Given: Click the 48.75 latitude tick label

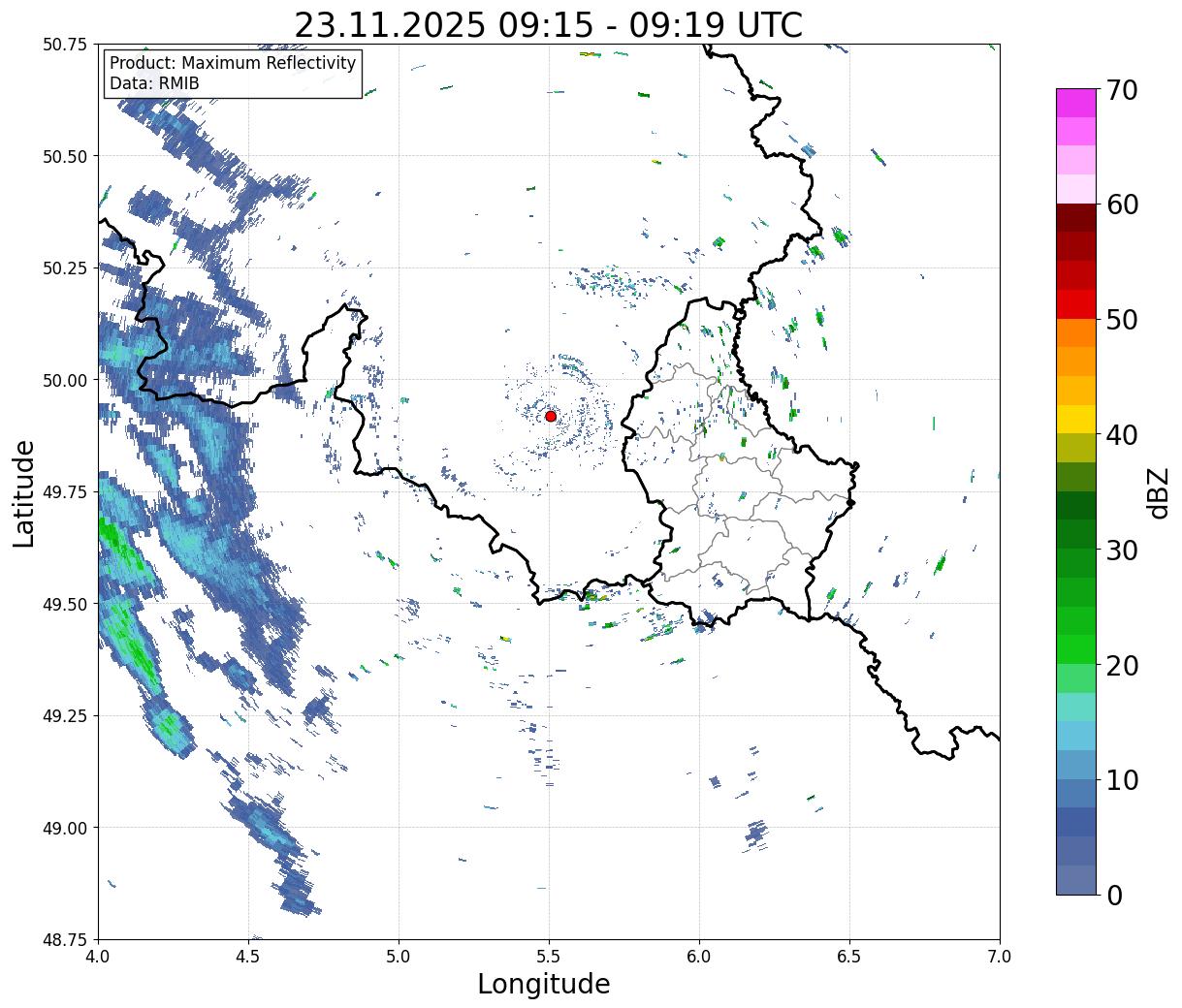Looking at the screenshot, I should (x=66, y=940).
